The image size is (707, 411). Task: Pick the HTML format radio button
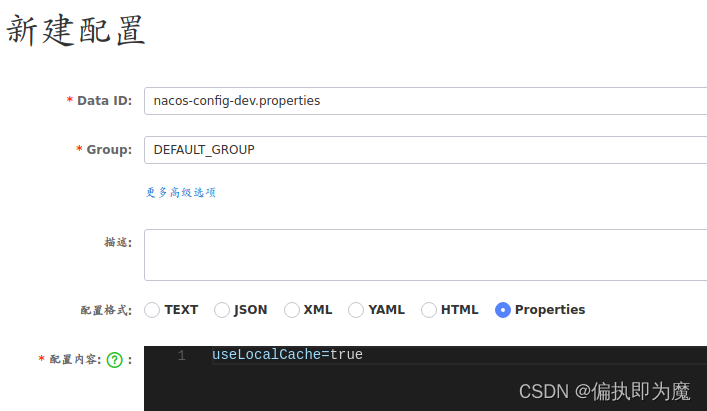[429, 310]
